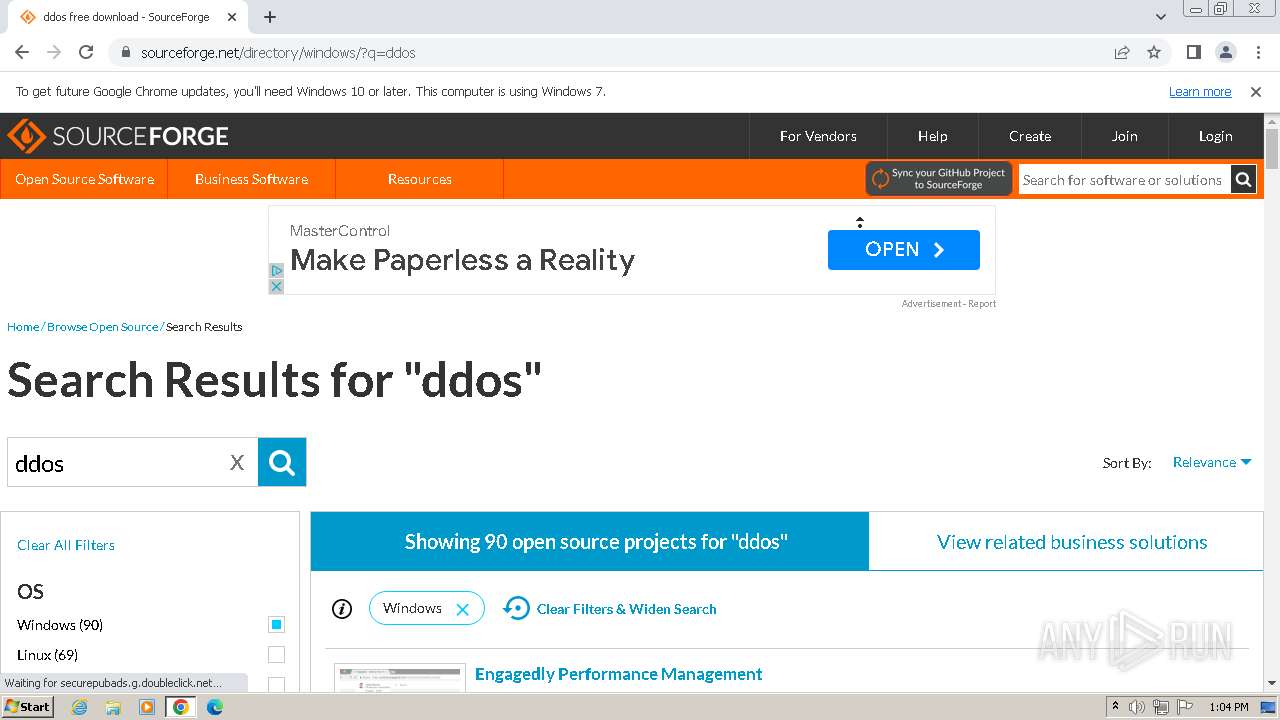Screen dimensions: 1280x720
Task: Click OPEN button in MasterControl ad
Action: point(903,250)
